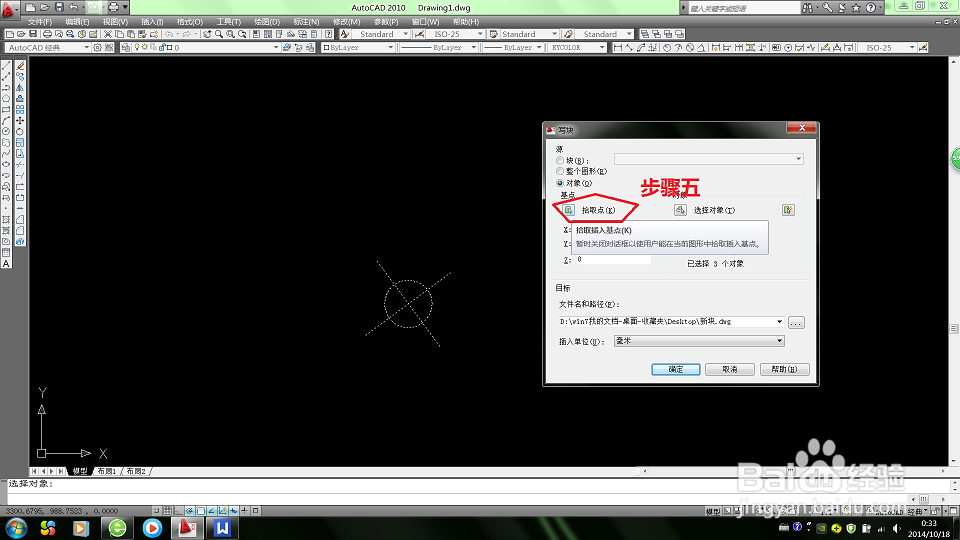Open Word from the Windows taskbar
The image size is (960, 540).
(x=222, y=527)
